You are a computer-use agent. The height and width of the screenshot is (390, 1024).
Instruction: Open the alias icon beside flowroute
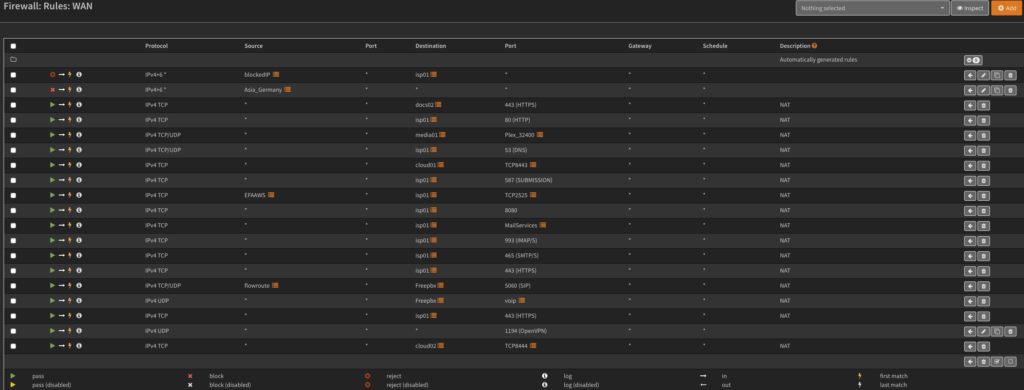(x=275, y=285)
